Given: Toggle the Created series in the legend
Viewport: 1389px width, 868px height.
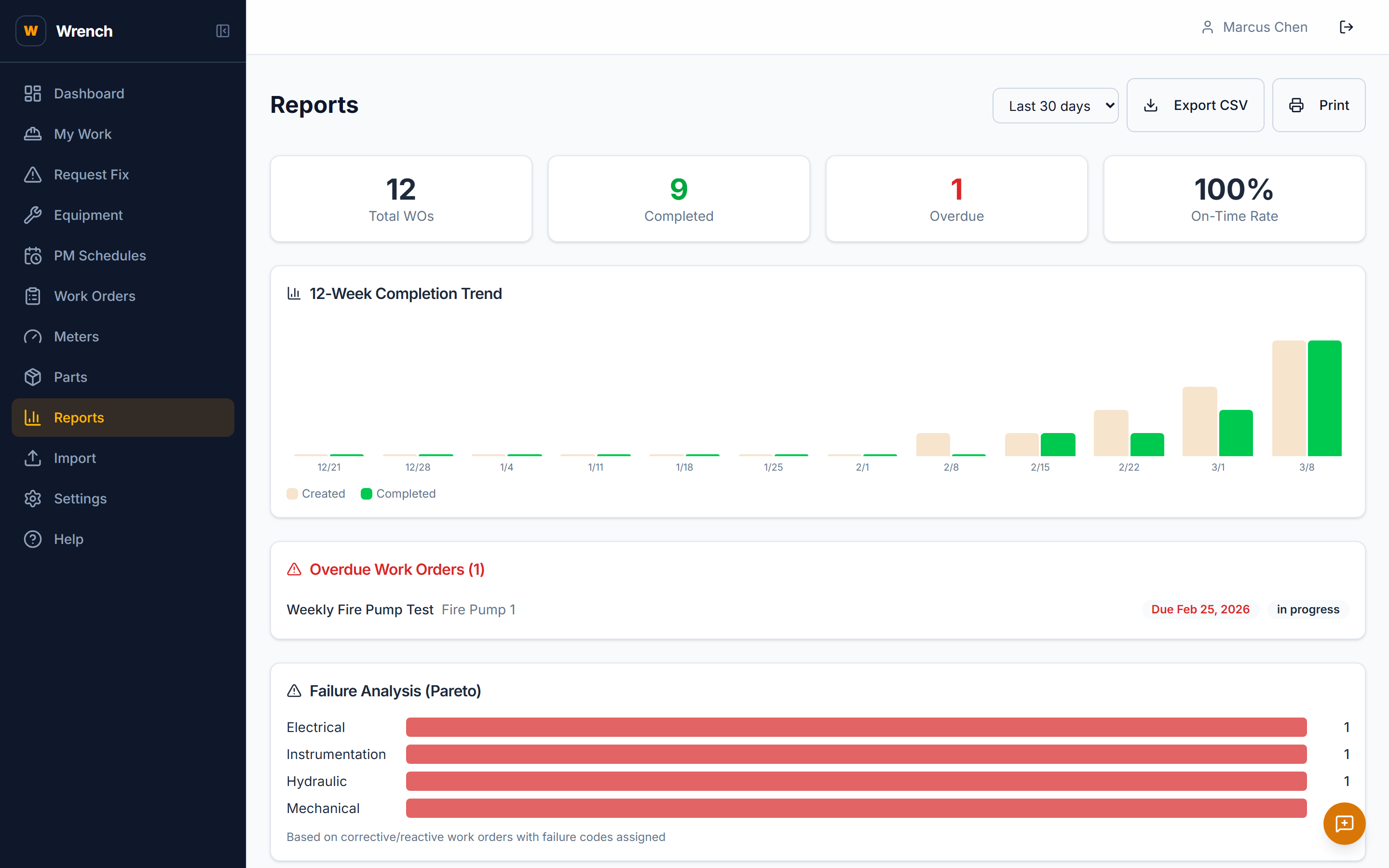Looking at the screenshot, I should click(x=293, y=493).
